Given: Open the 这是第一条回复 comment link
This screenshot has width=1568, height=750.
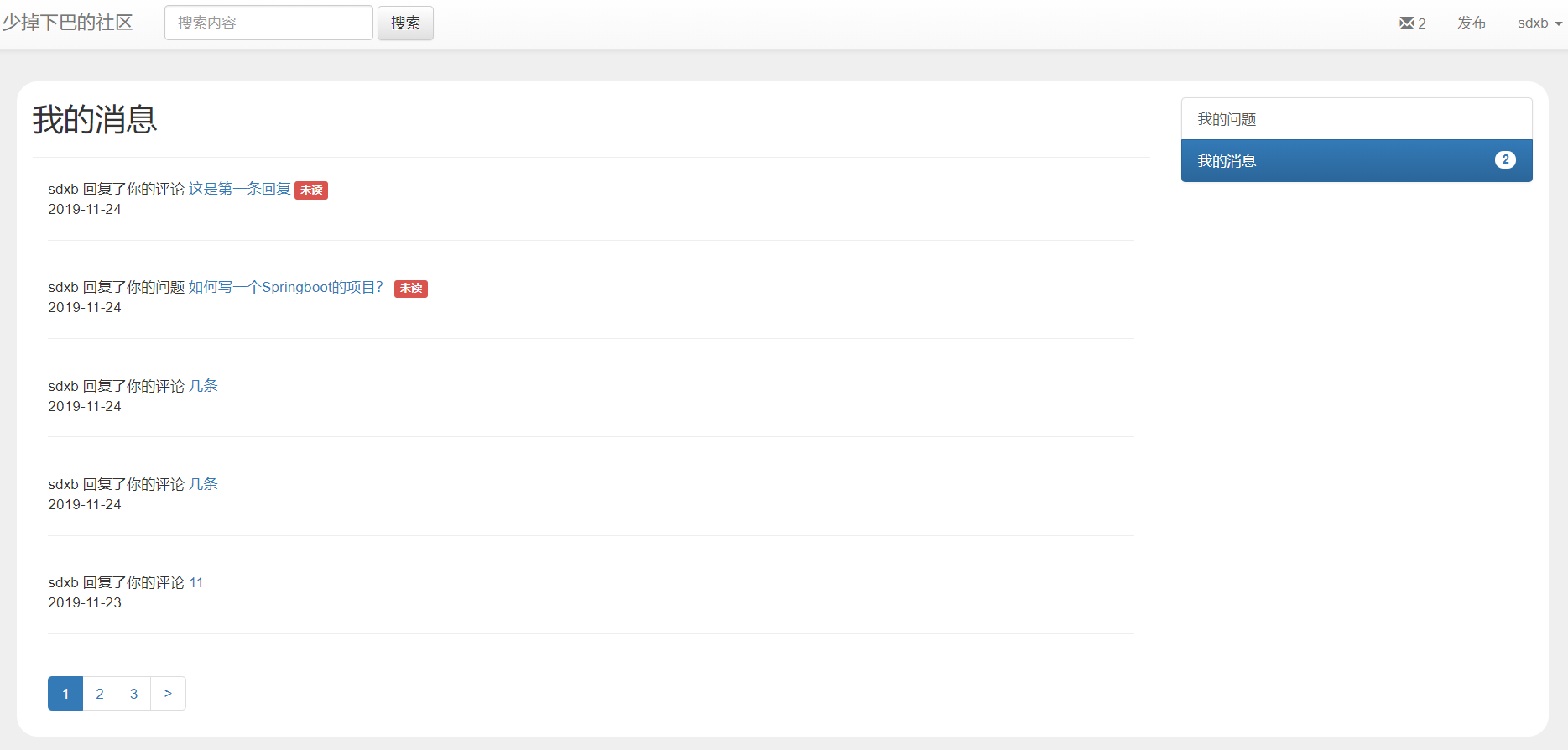Looking at the screenshot, I should [239, 190].
